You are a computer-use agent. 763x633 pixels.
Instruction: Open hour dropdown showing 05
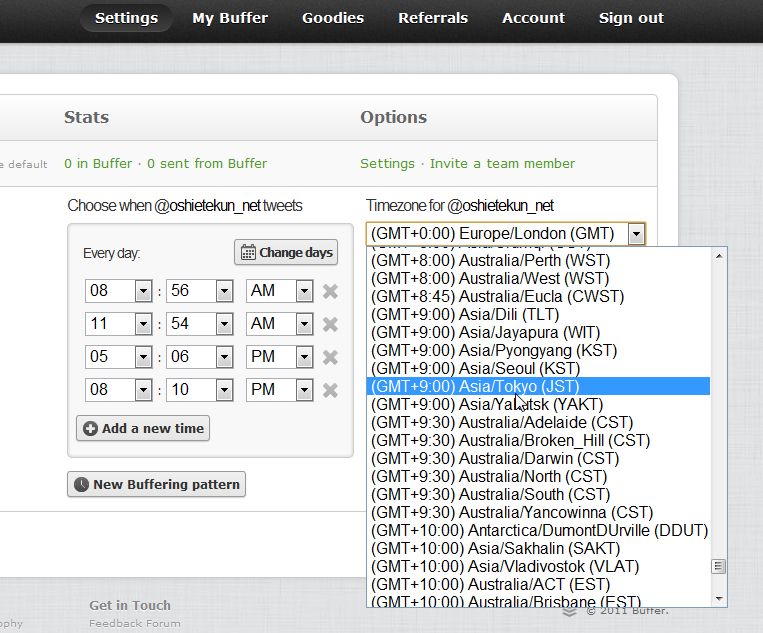pyautogui.click(x=119, y=357)
